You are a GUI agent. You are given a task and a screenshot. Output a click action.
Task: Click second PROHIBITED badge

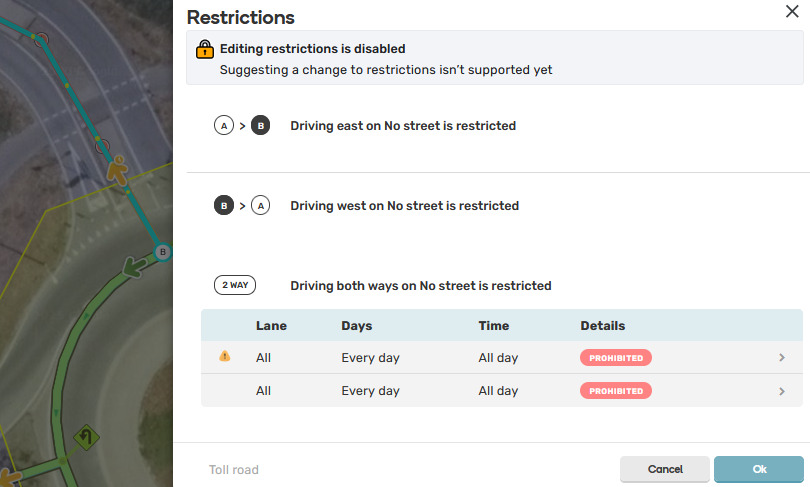(615, 391)
